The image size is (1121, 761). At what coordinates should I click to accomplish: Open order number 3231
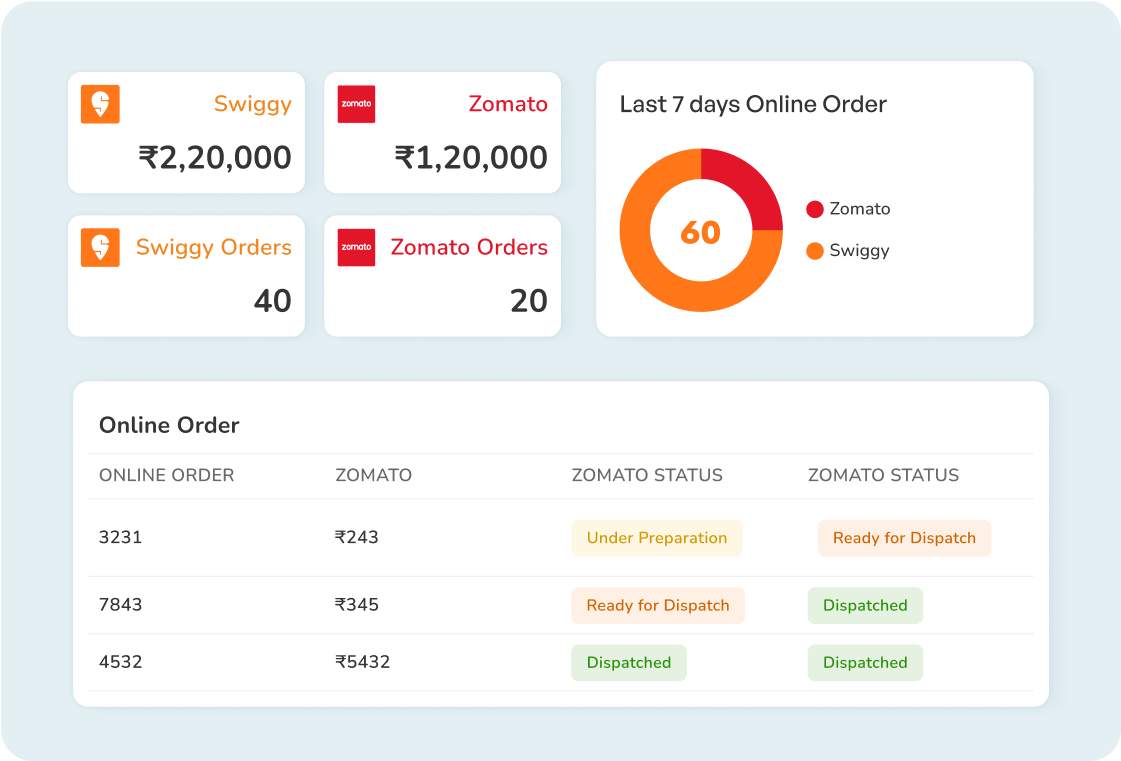click(120, 538)
